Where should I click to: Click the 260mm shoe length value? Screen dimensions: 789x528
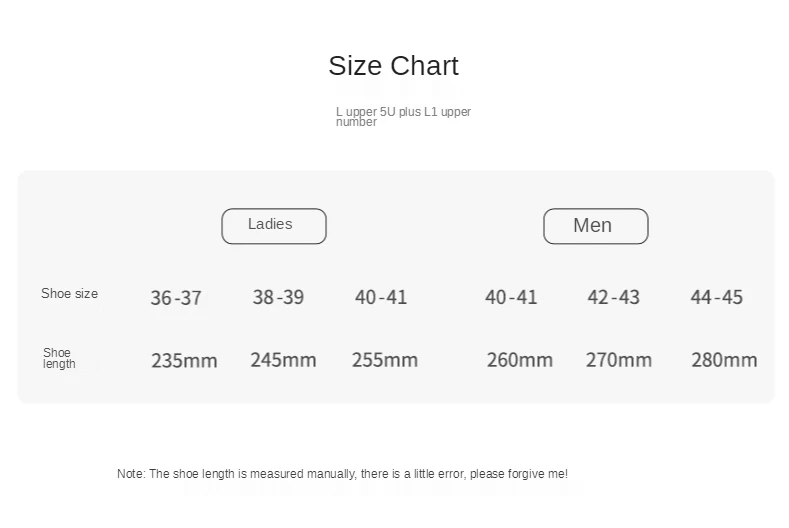520,360
